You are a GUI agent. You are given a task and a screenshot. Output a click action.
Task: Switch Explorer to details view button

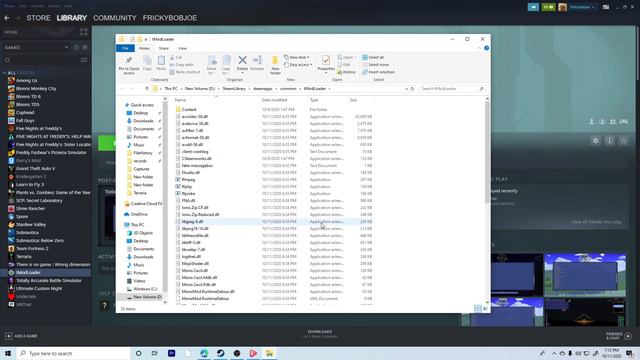click(x=478, y=309)
